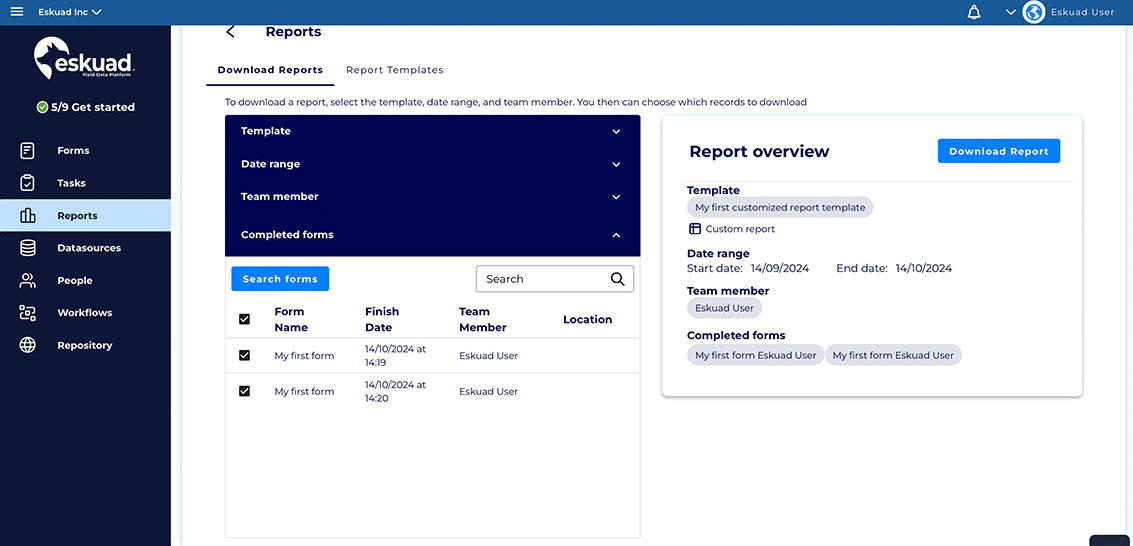Screen dimensions: 1133x546
Task: Click the Datasources database icon
Action: pos(28,248)
